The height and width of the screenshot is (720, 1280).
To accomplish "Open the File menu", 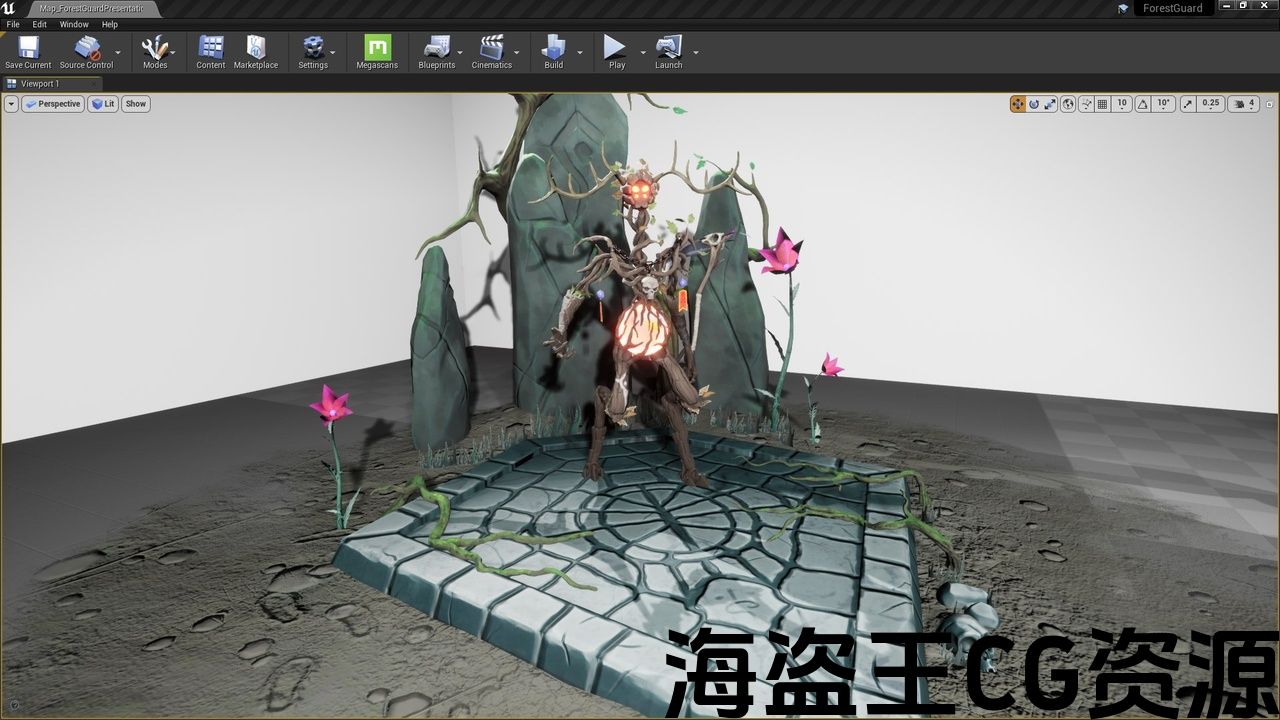I will pos(13,24).
